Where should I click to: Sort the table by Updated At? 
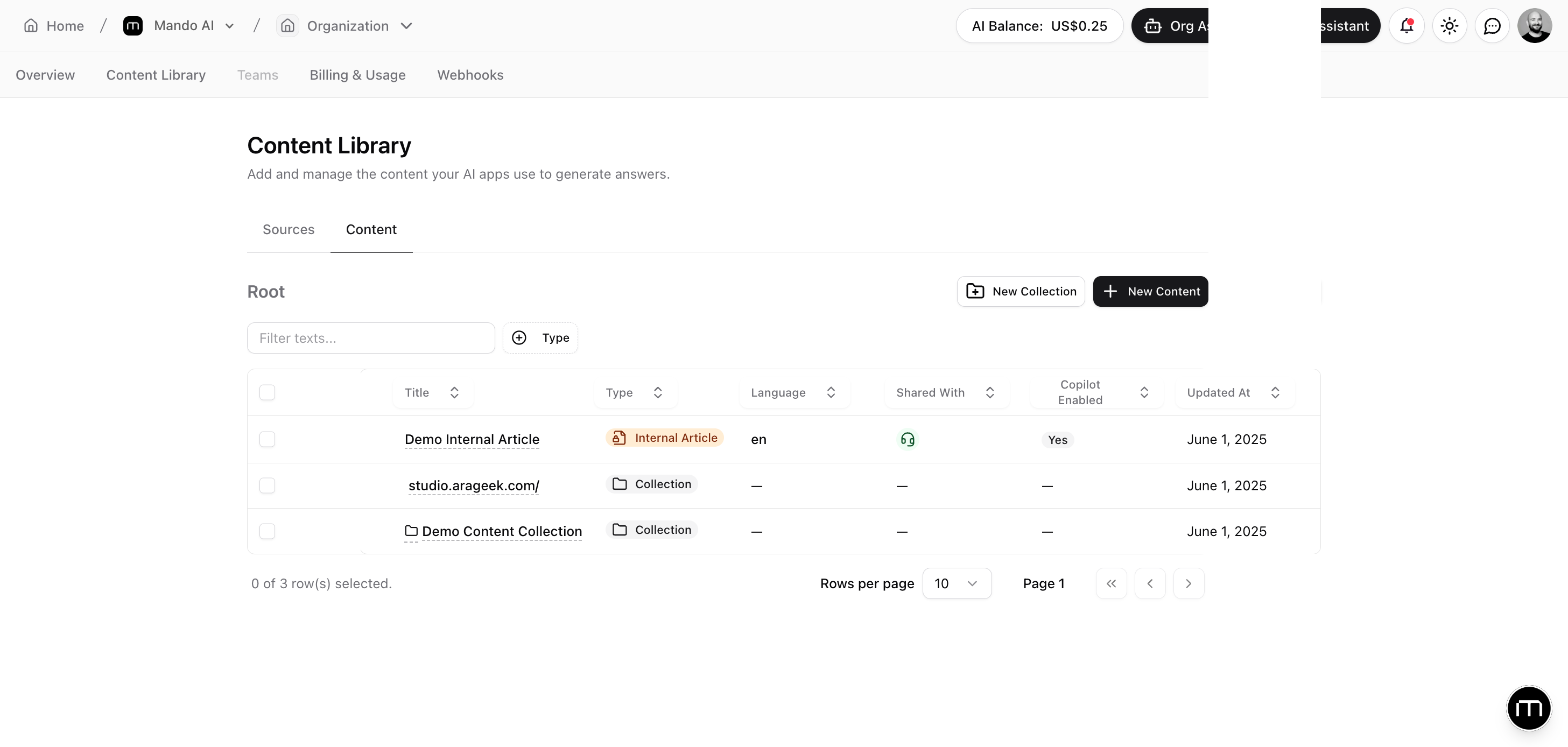1234,392
